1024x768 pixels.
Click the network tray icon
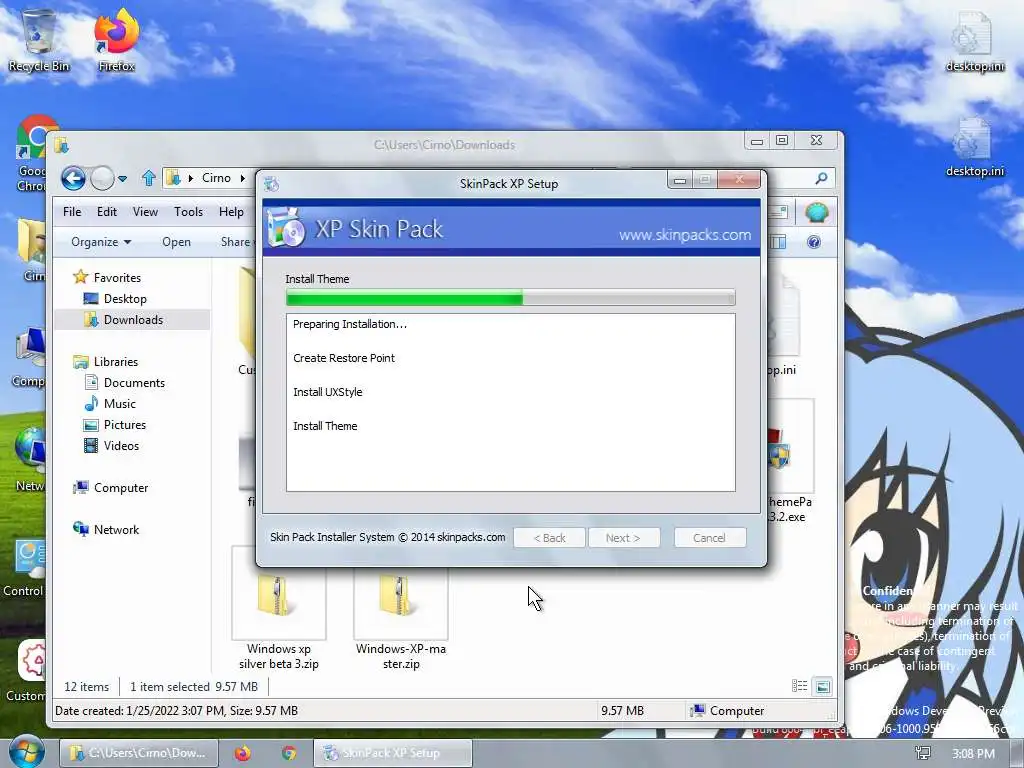click(923, 754)
